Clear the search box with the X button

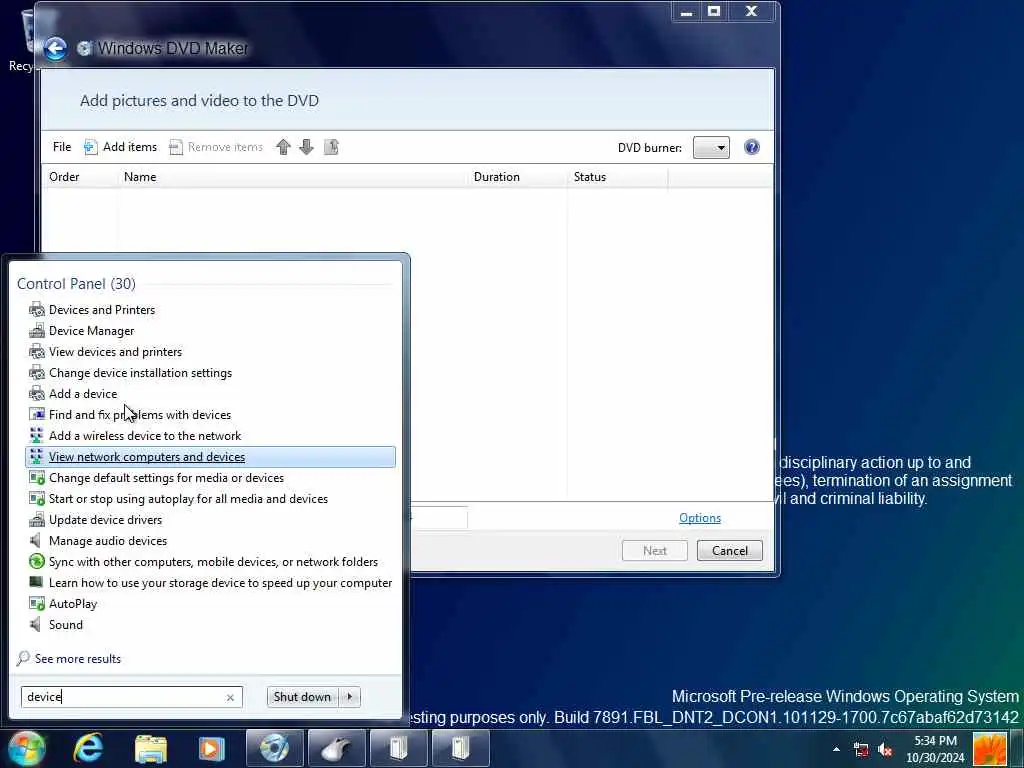(x=230, y=697)
